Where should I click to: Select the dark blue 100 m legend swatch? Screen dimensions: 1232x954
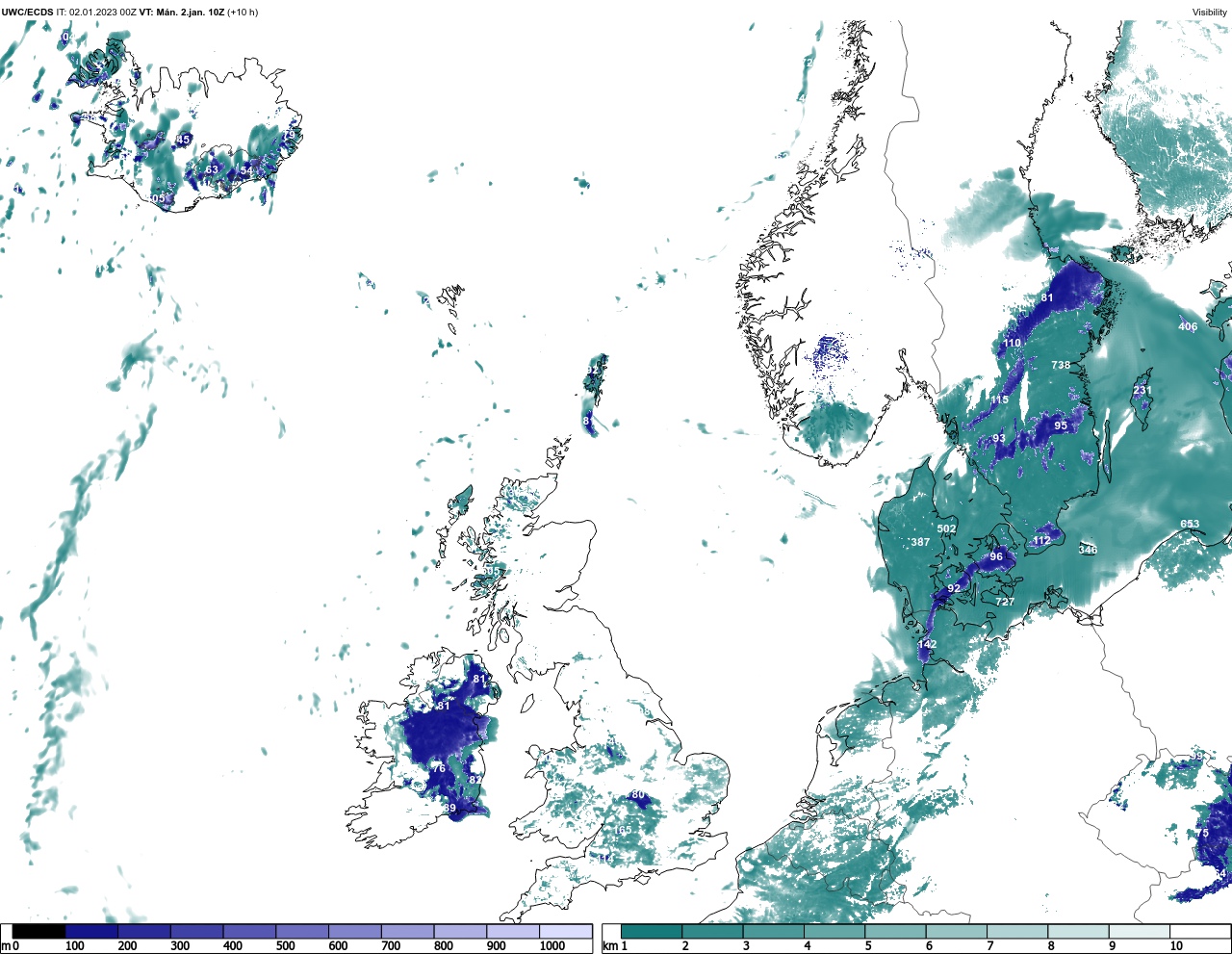(x=91, y=931)
